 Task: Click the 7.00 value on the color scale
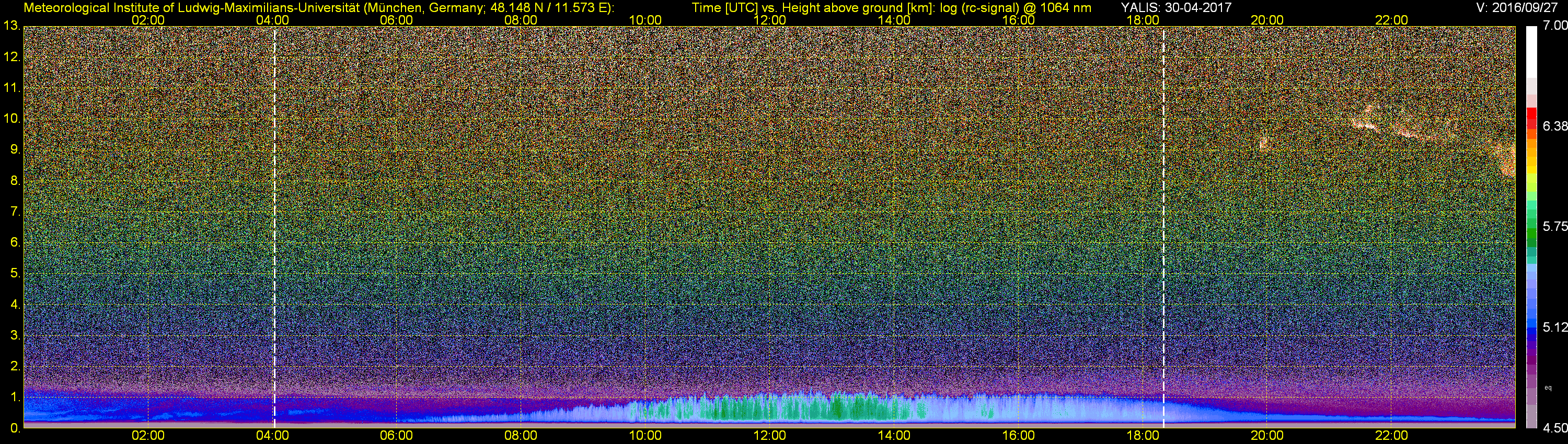1555,26
